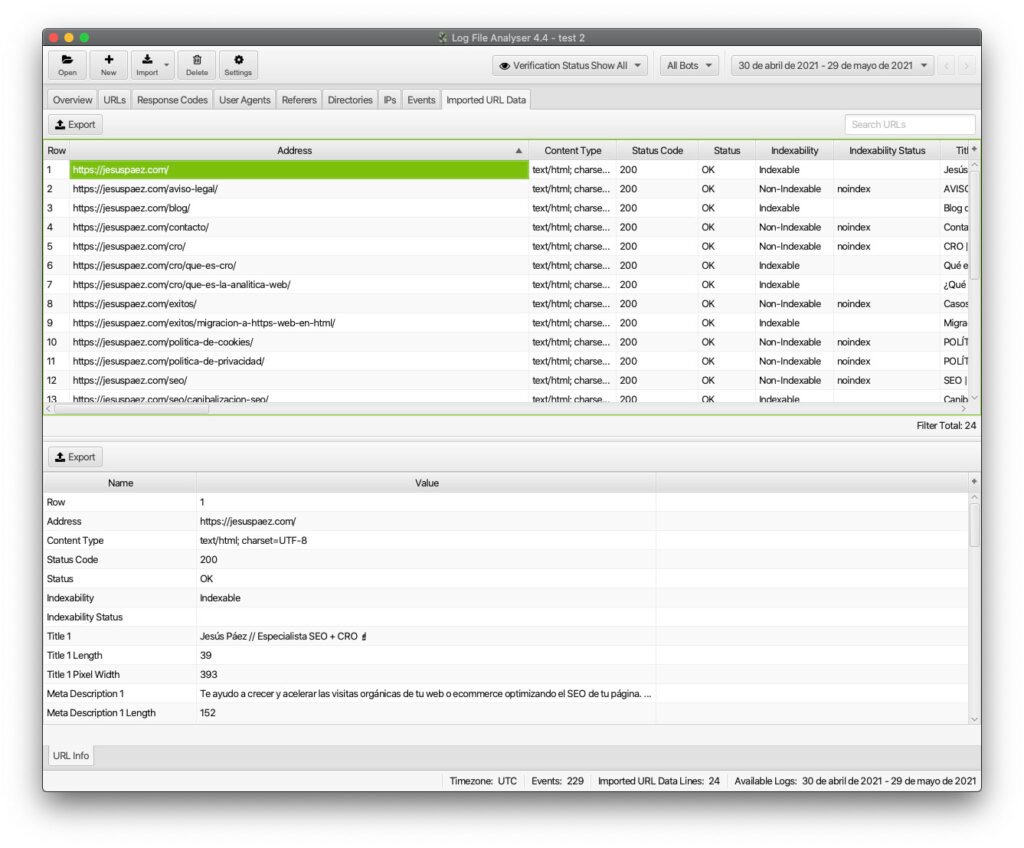
Task: Click vertical scrollbar of details panel
Action: tap(974, 526)
